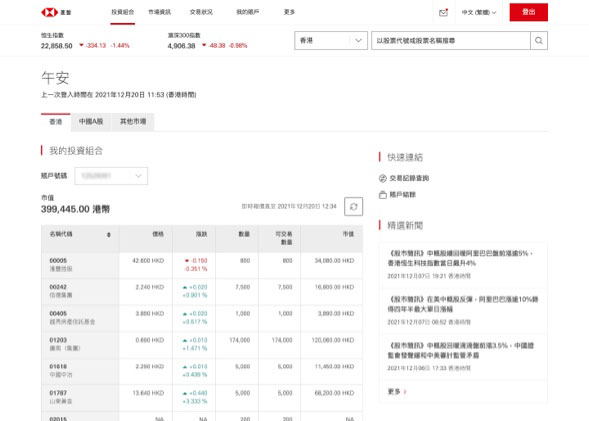Screen dimensions: 589x421
Task: Open the 香港 market dropdown
Action: (331, 41)
